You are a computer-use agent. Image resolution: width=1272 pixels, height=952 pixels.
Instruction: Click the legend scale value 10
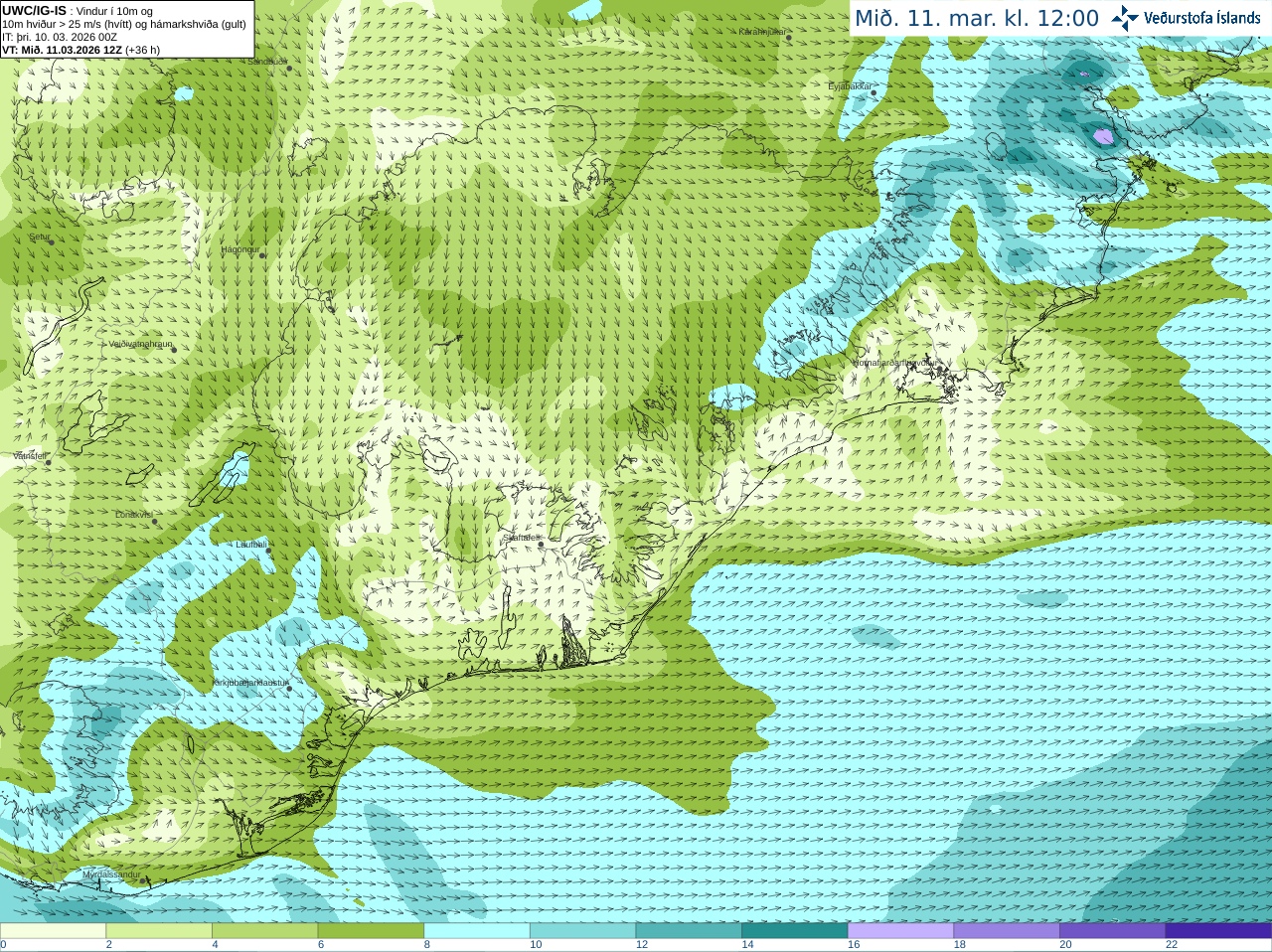536,945
